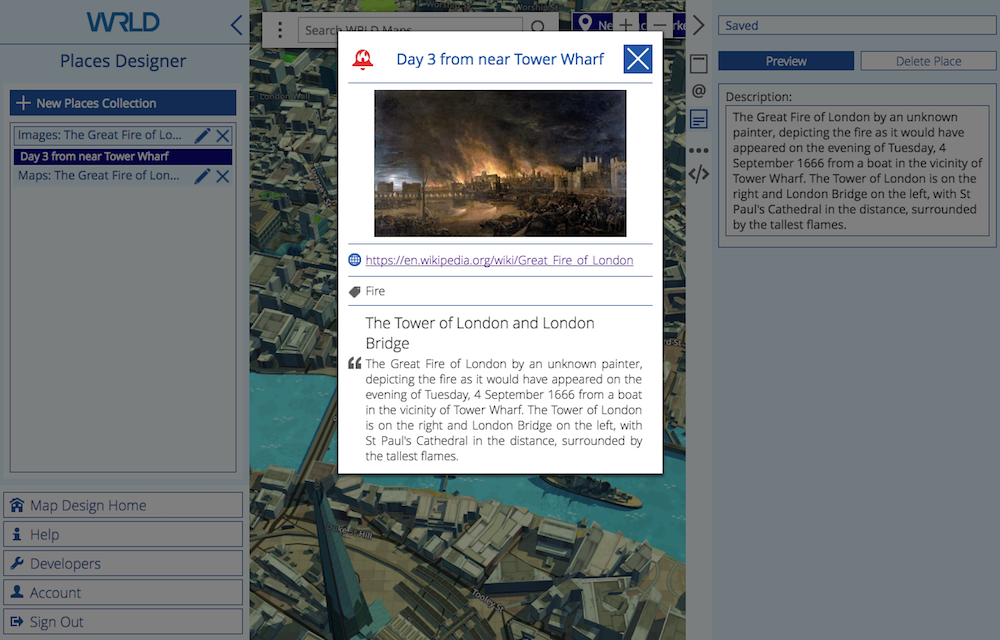Open the contact details @ icon

coord(699,91)
